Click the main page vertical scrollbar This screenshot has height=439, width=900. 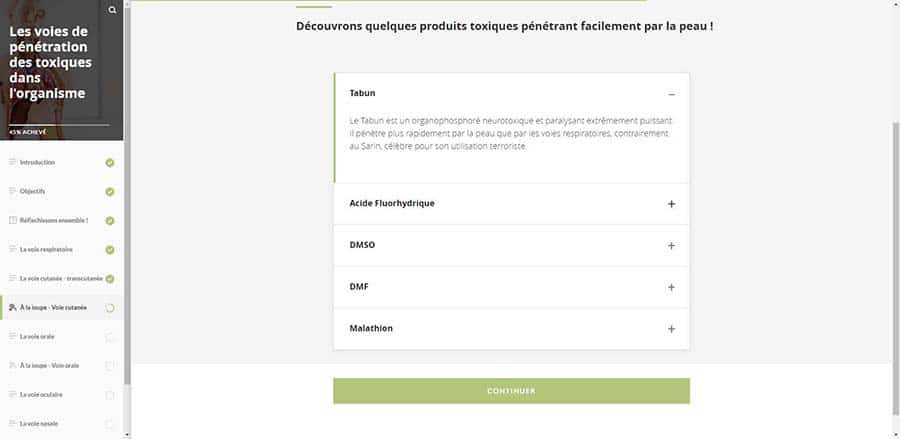tap(895, 270)
